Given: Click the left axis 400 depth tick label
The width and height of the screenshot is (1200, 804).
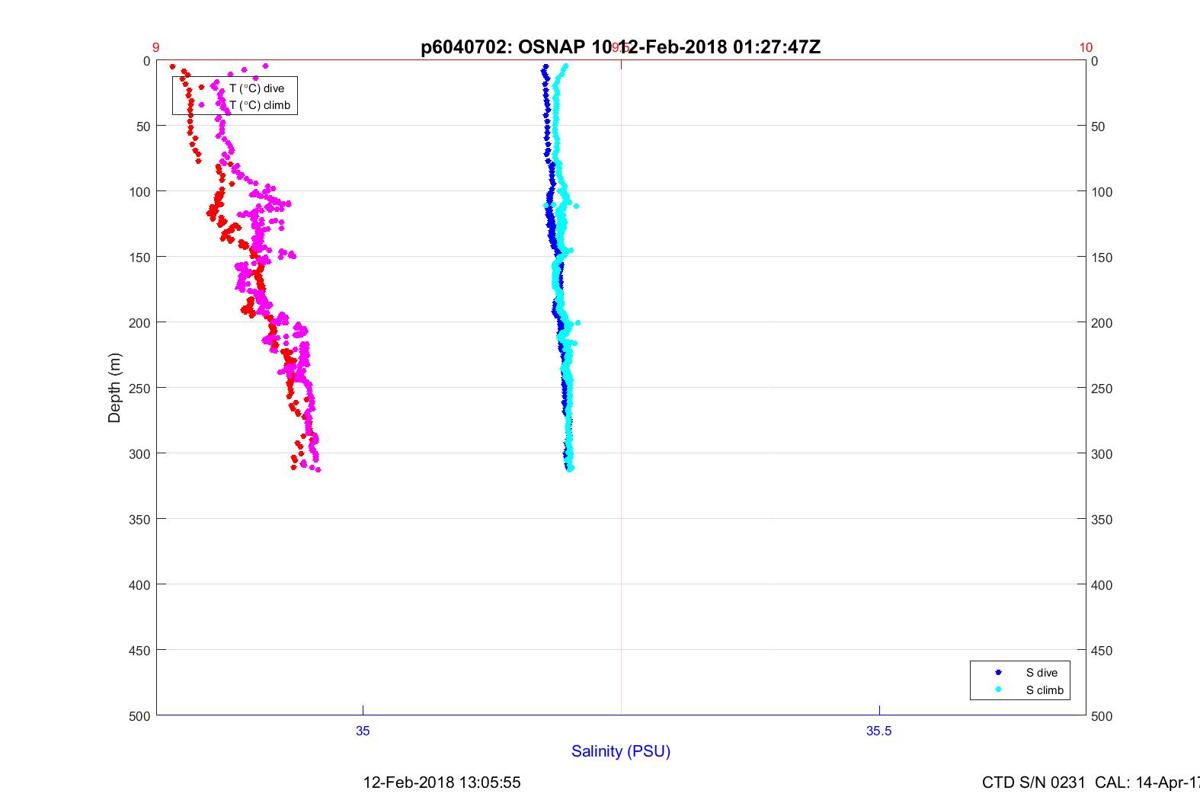Looking at the screenshot, I should (139, 585).
